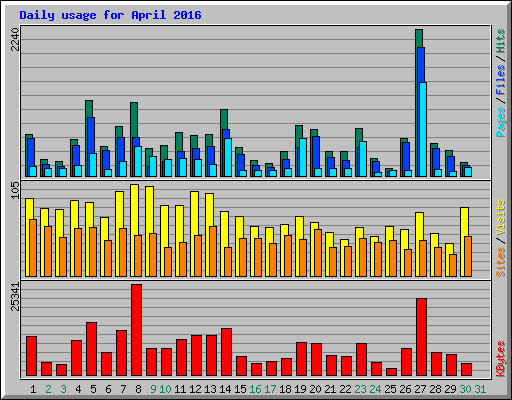
Task: Select day 28 on the x-axis
Action: tap(435, 389)
